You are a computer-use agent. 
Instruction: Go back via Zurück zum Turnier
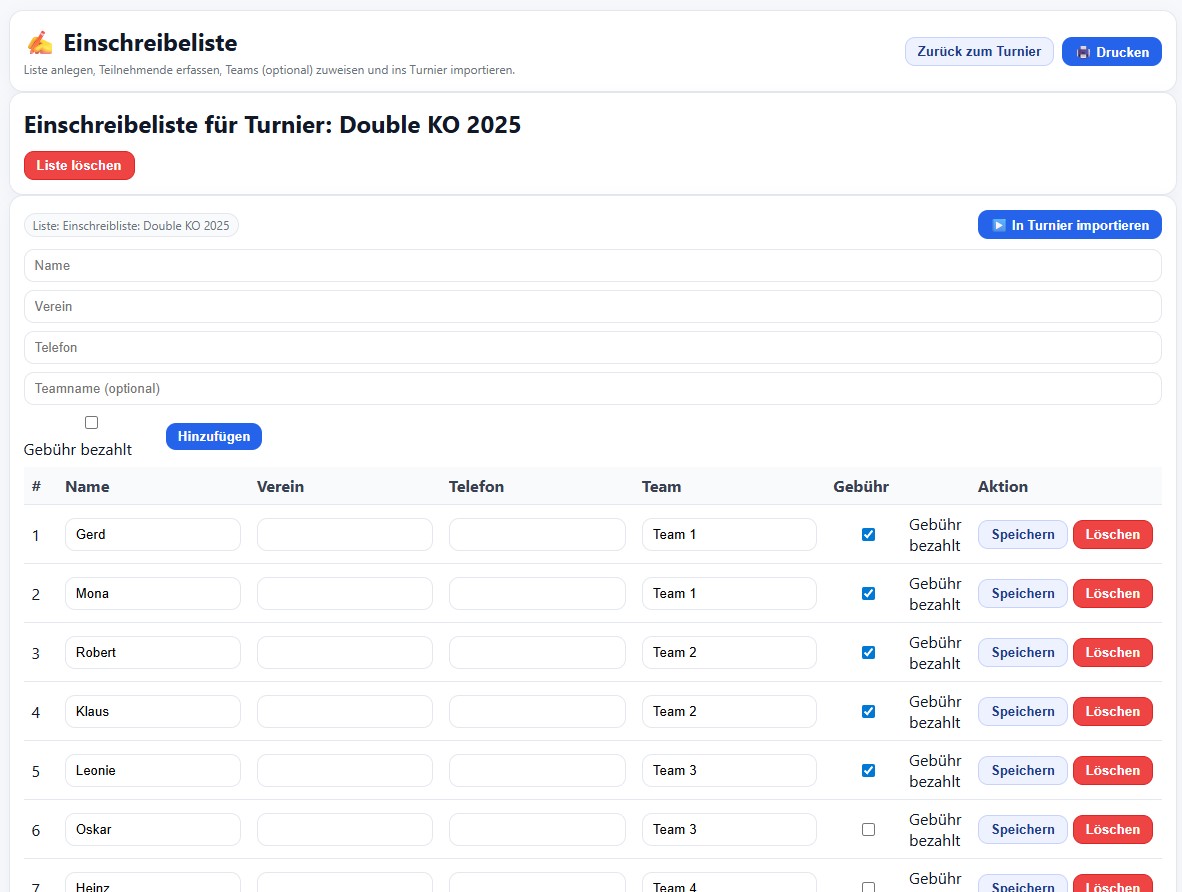978,52
